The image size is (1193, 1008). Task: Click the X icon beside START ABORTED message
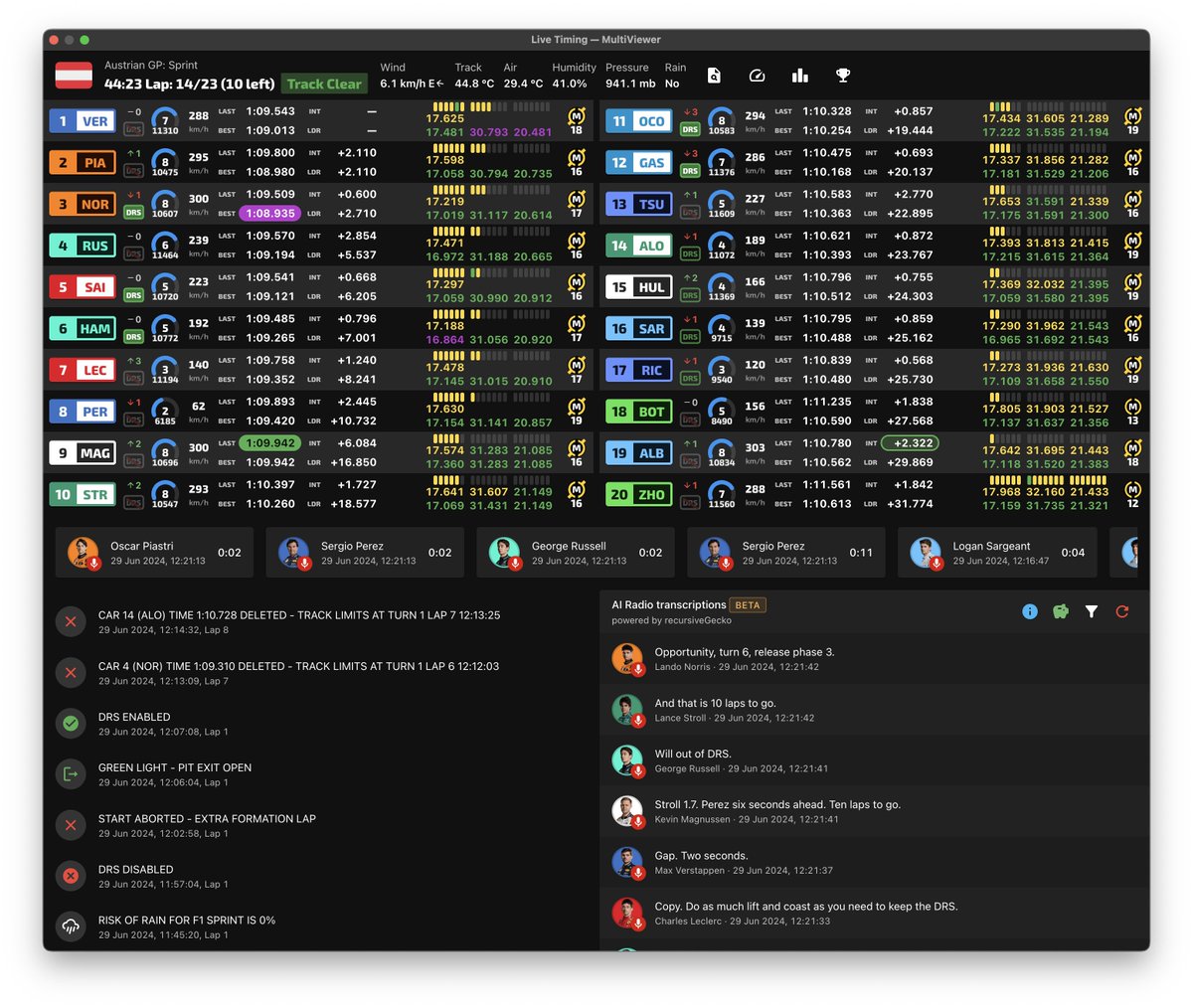coord(71,825)
